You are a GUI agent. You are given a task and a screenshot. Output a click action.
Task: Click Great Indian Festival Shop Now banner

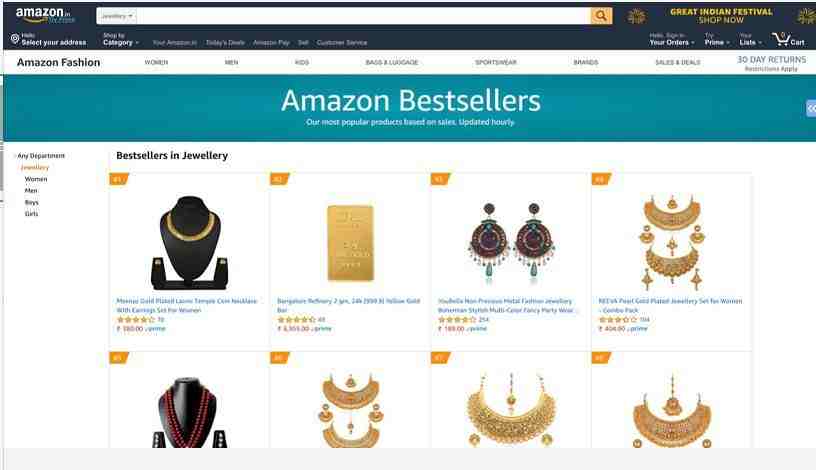(721, 16)
